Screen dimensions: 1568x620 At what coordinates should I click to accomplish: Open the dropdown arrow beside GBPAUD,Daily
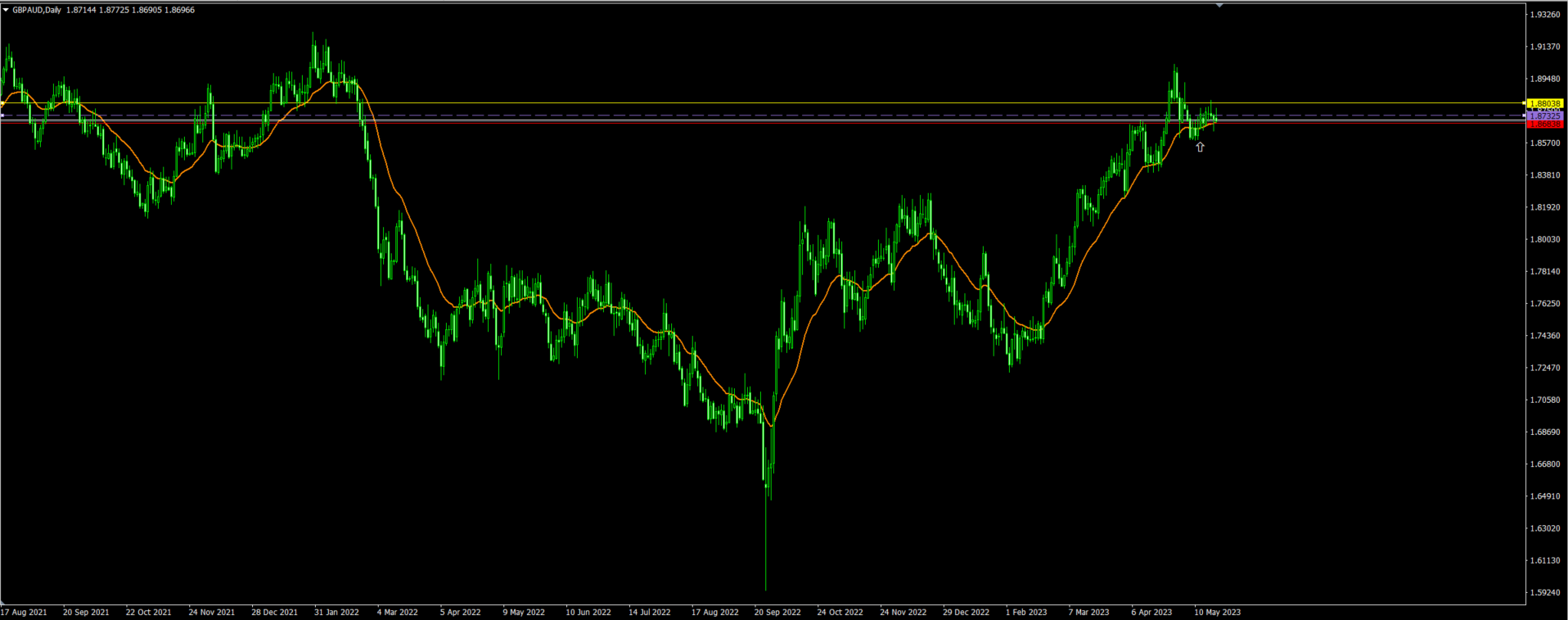click(6, 10)
